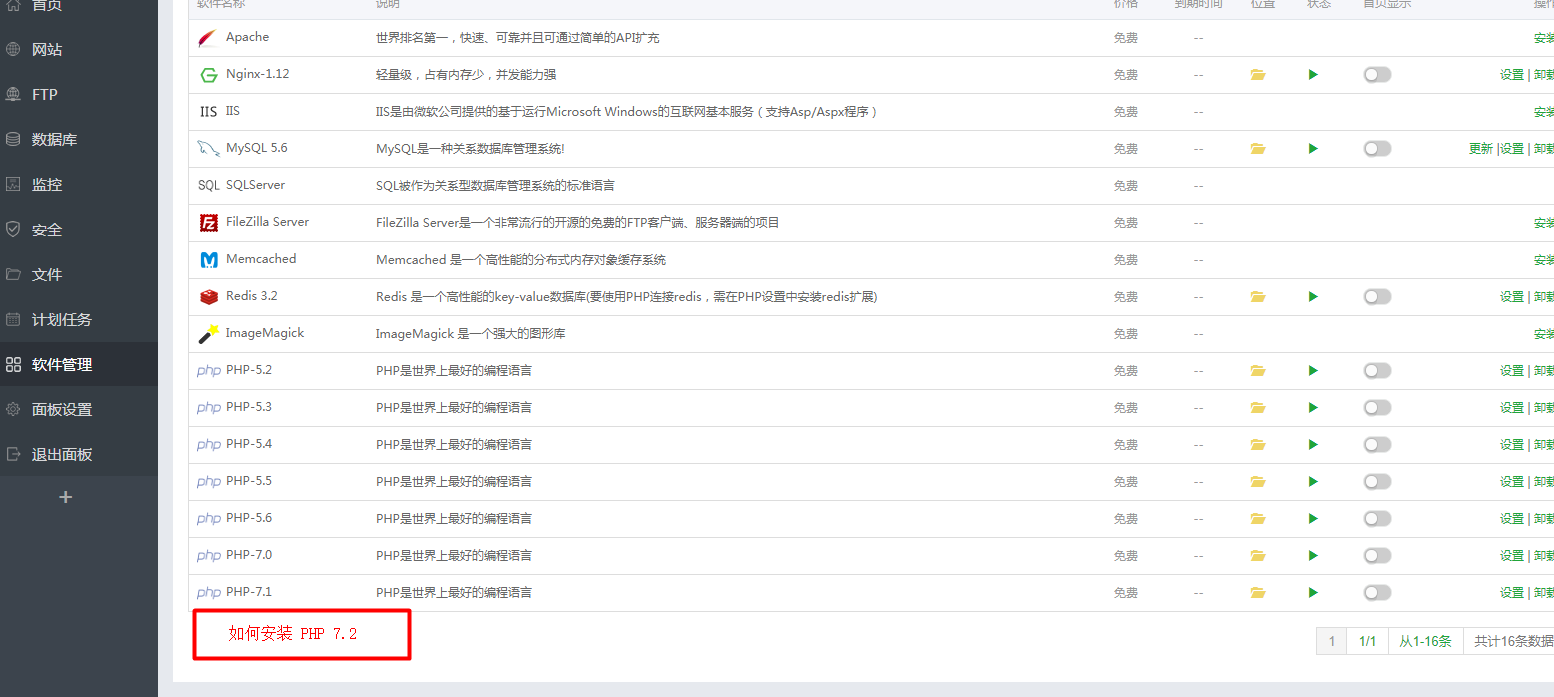Open the PHP-5.2 folder location icon

[1258, 371]
